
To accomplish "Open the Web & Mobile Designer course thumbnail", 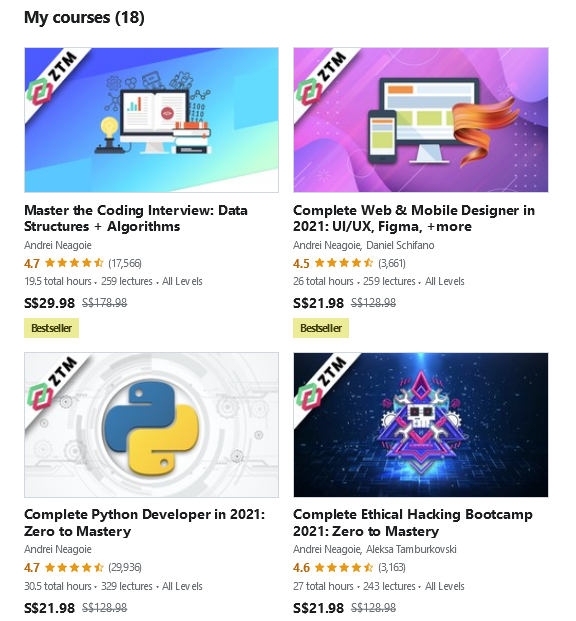I will coord(421,120).
